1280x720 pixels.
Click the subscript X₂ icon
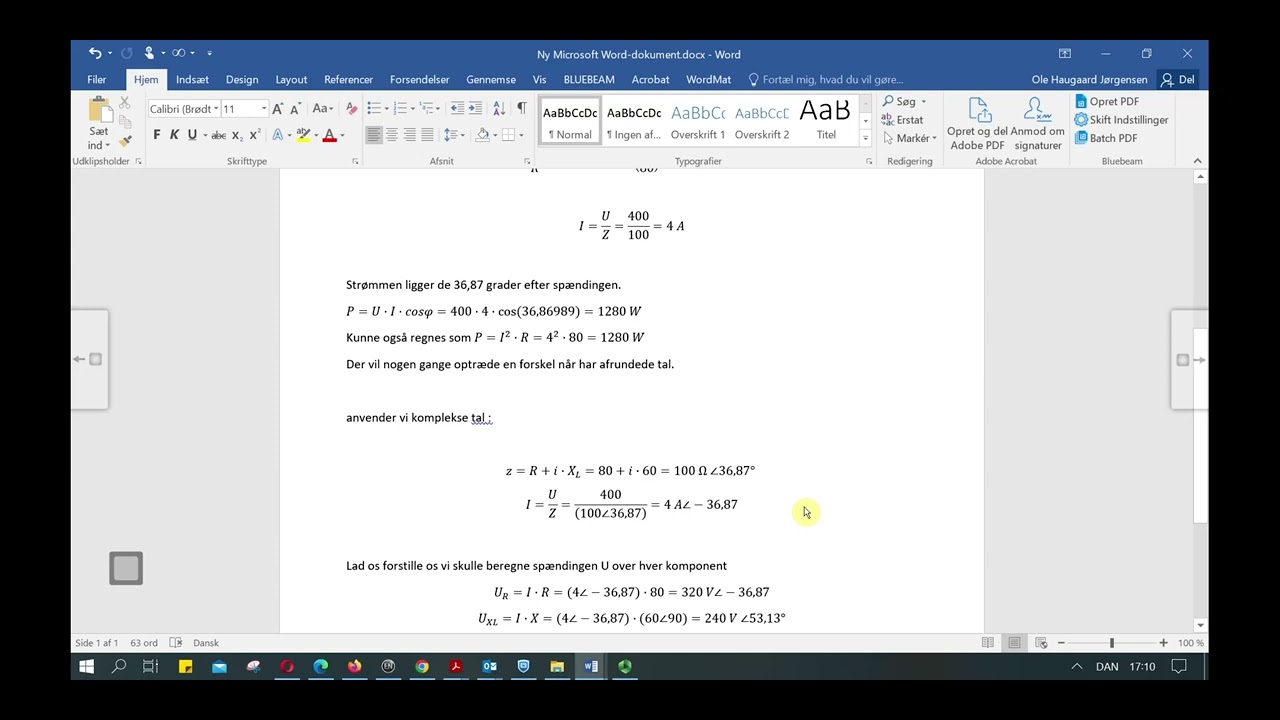coord(237,135)
